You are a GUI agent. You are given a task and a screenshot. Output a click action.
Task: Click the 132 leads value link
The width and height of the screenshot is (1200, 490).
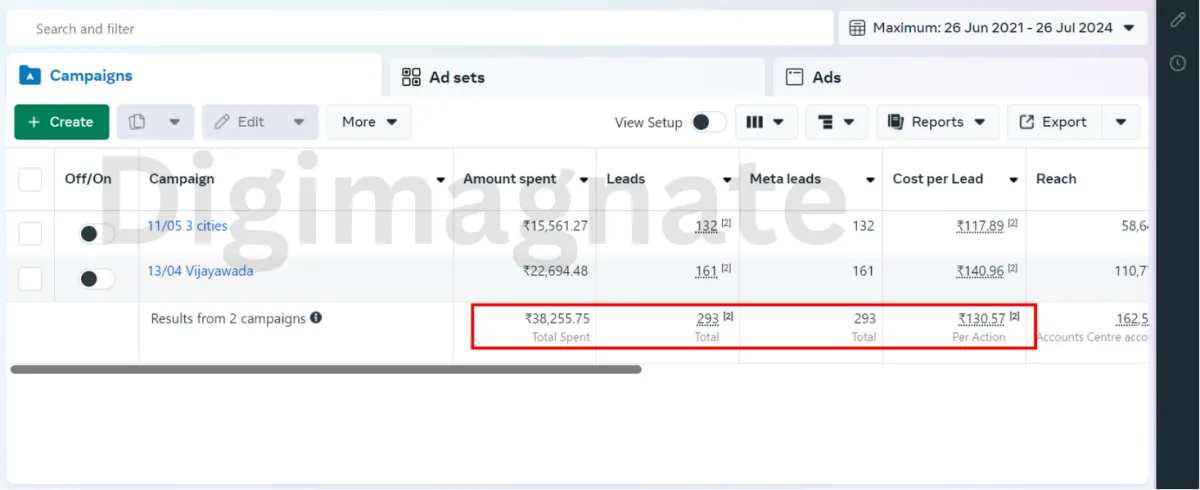[x=706, y=226]
